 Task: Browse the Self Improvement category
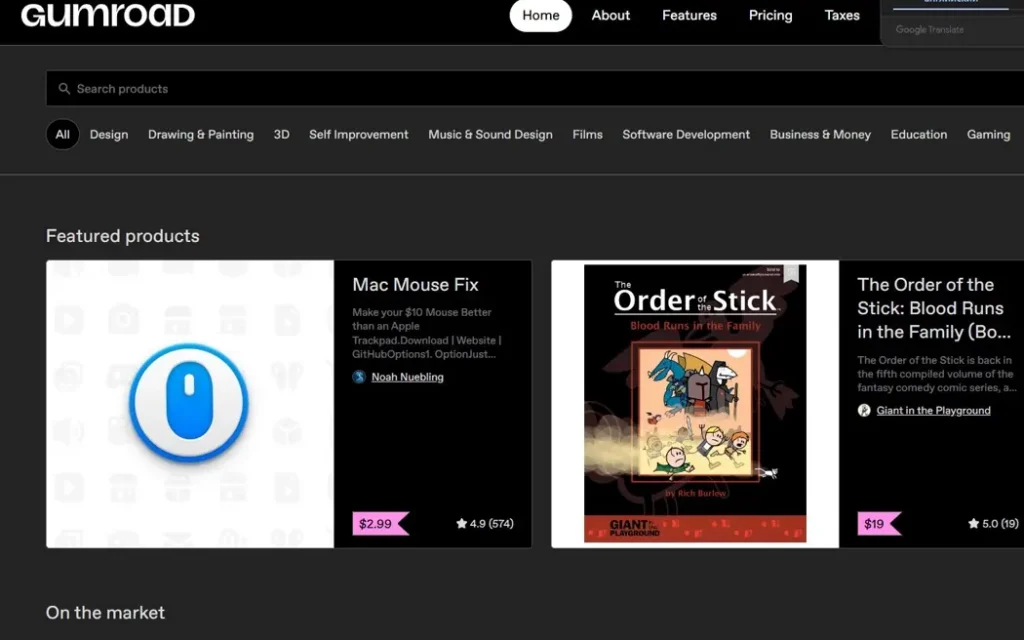pos(359,135)
